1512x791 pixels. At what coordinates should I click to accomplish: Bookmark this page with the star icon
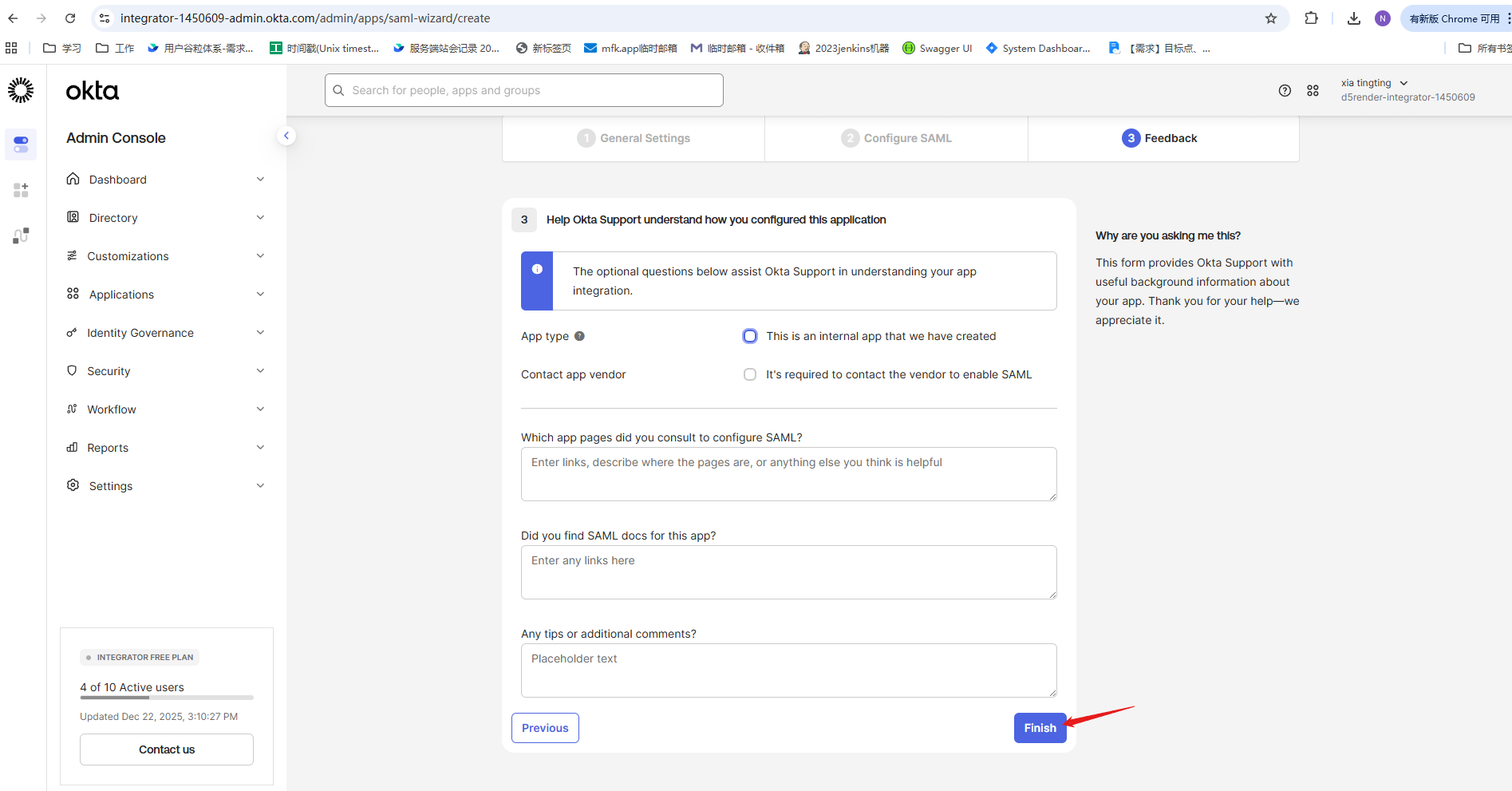pos(1271,18)
